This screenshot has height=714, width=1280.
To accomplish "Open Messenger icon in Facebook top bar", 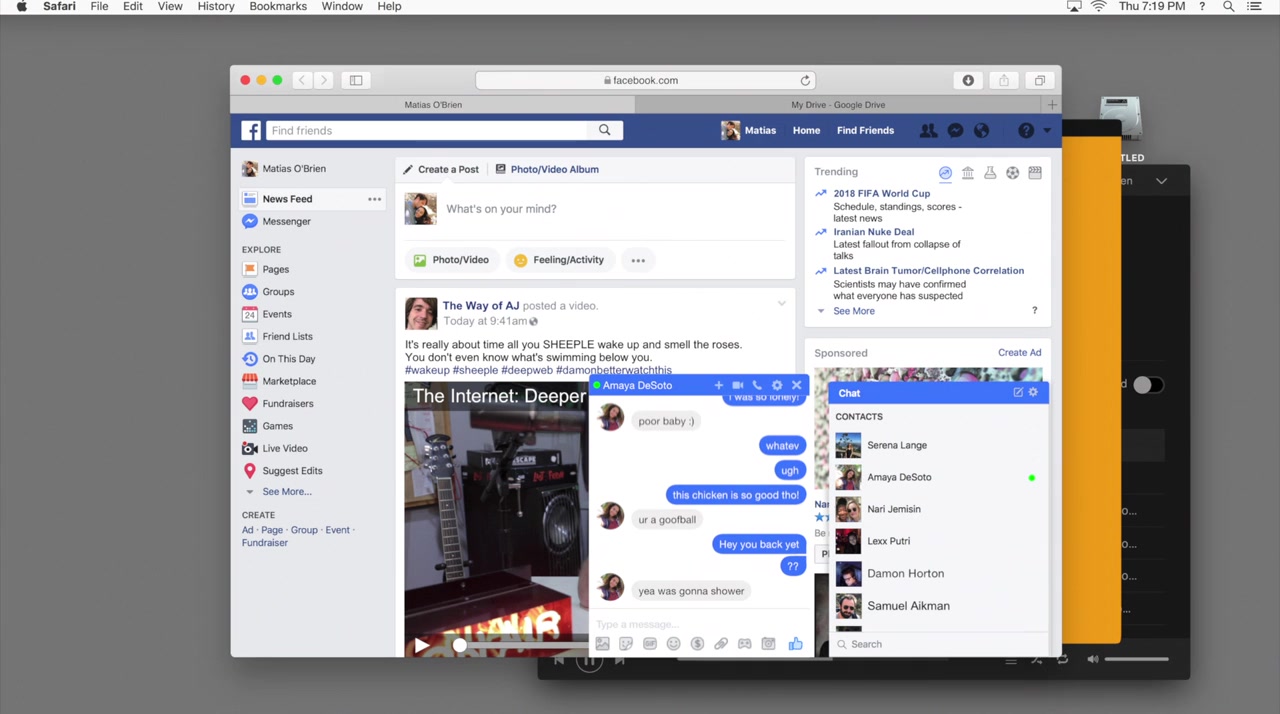I will click(x=955, y=131).
